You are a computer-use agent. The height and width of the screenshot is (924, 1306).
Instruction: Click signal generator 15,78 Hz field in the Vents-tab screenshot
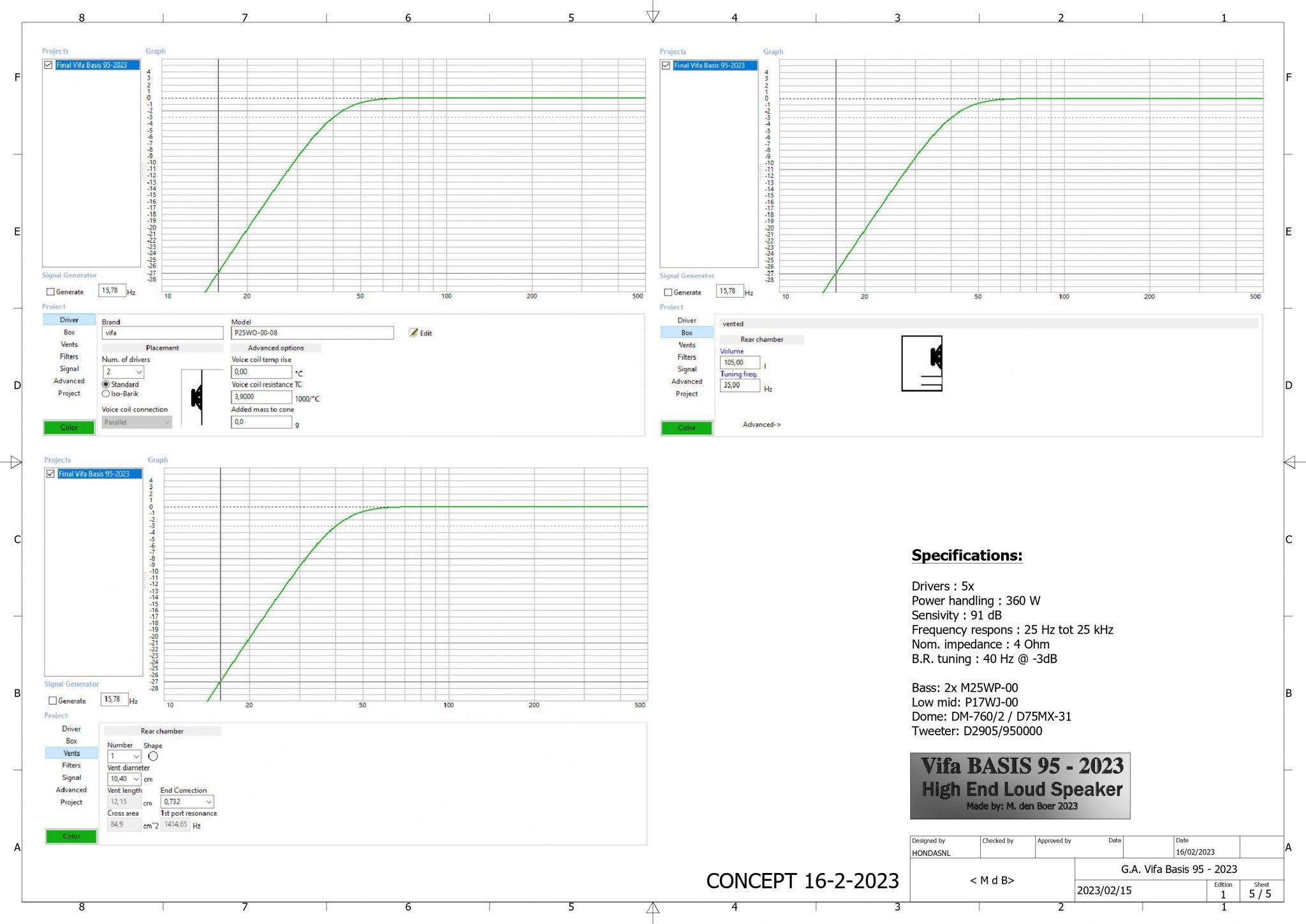[x=115, y=700]
